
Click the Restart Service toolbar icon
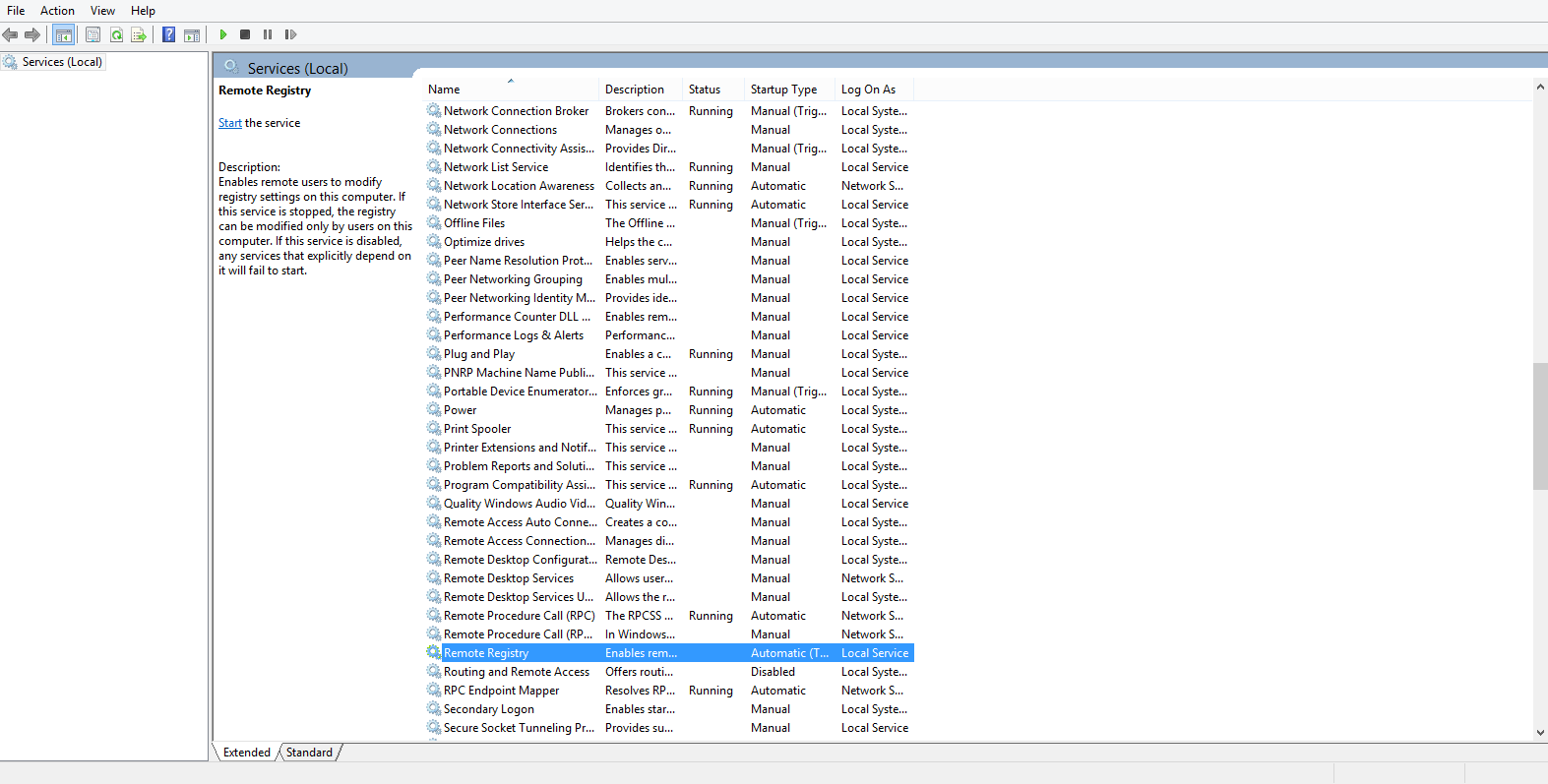290,34
